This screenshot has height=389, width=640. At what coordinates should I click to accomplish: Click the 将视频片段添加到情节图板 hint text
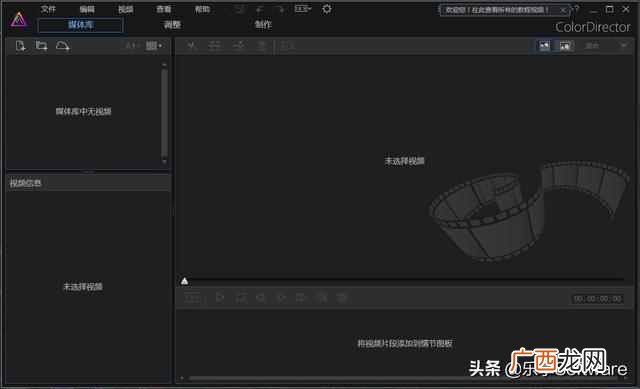click(x=404, y=343)
